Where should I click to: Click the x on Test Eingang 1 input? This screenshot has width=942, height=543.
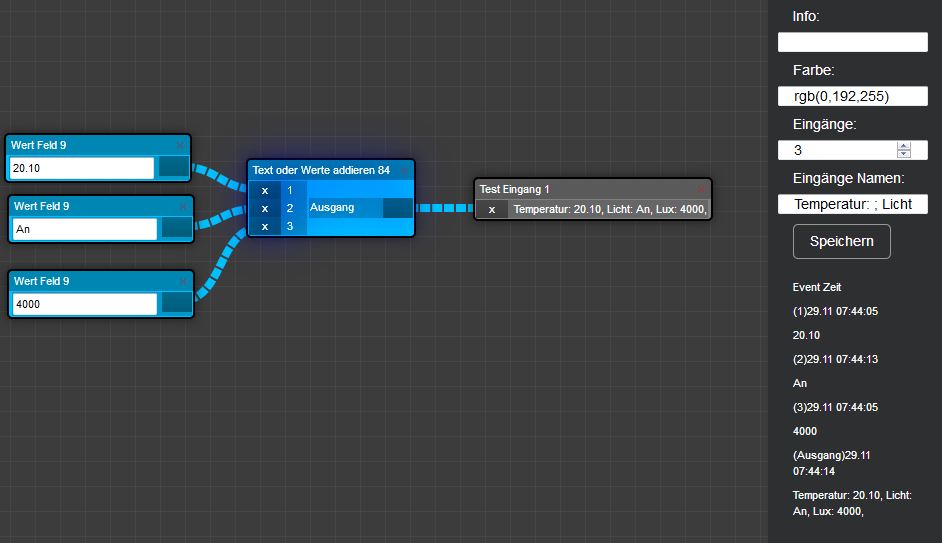click(492, 210)
